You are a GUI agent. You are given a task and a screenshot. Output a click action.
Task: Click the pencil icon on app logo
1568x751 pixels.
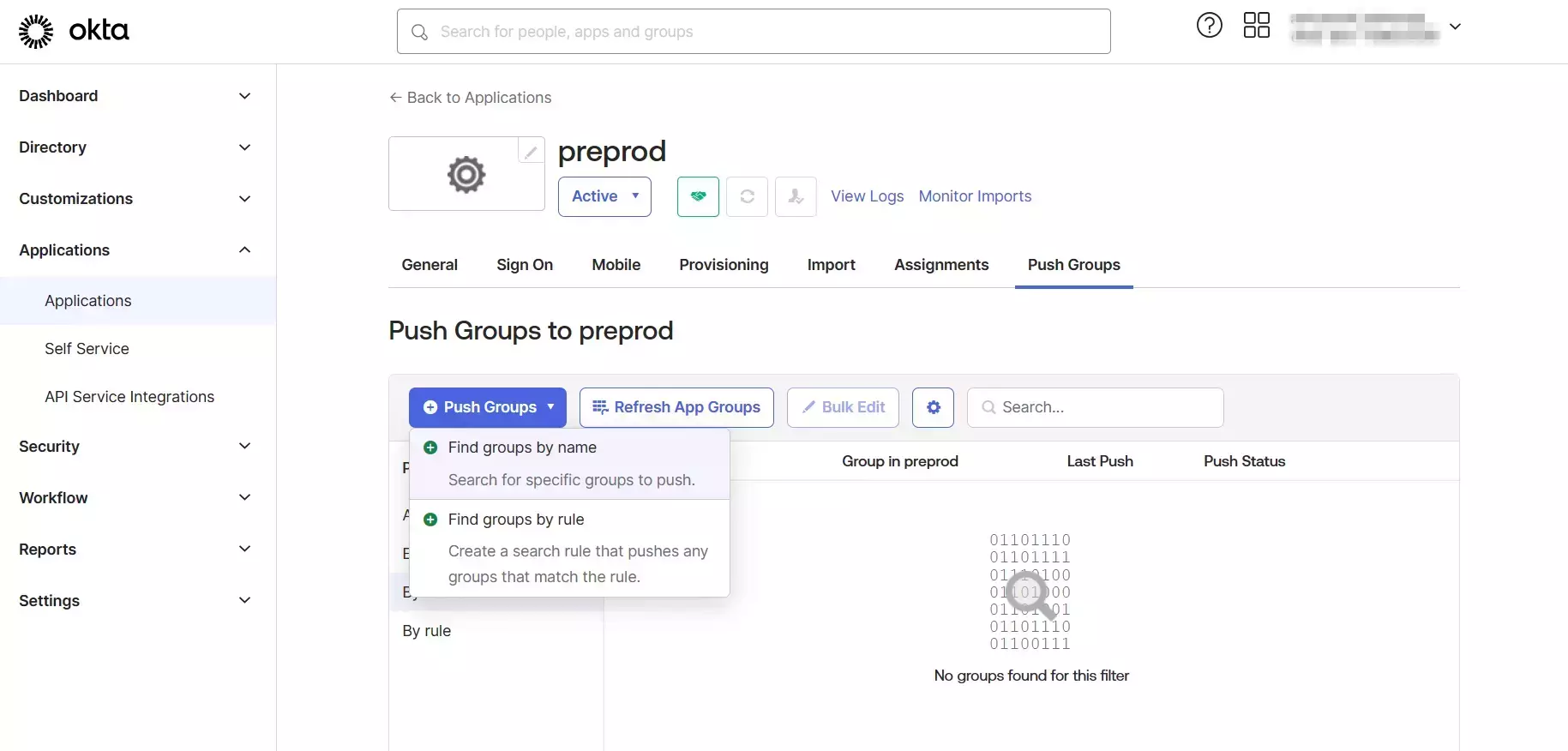[x=531, y=152]
